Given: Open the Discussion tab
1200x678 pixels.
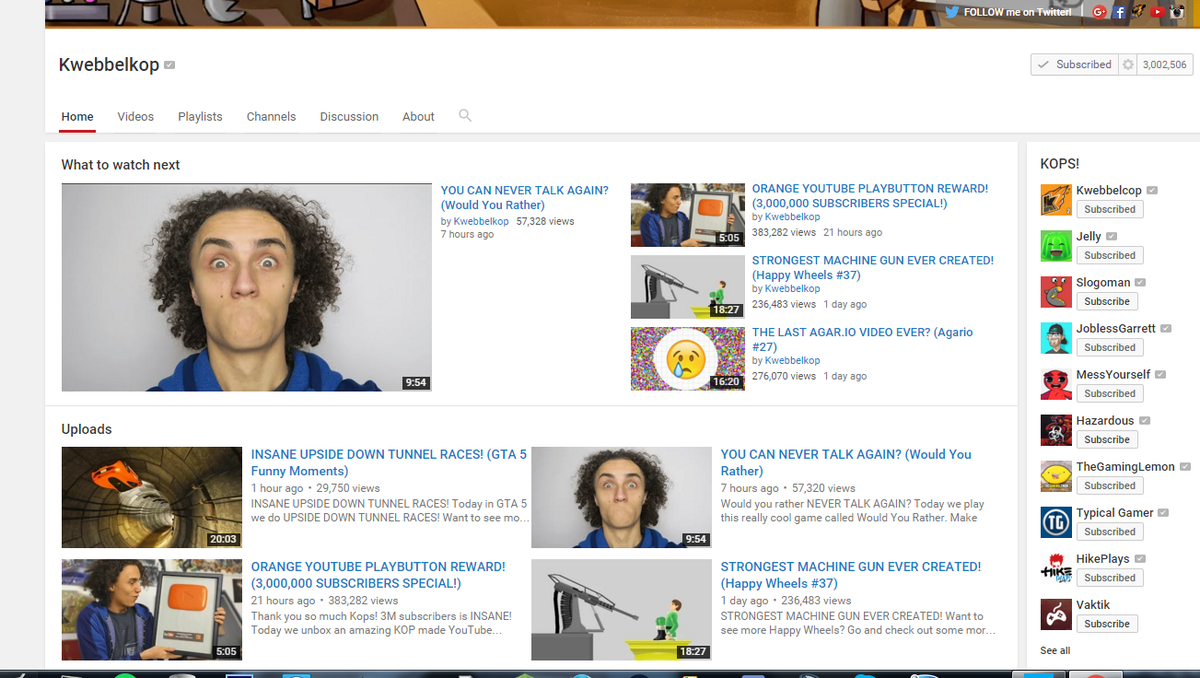Looking at the screenshot, I should coord(349,116).
